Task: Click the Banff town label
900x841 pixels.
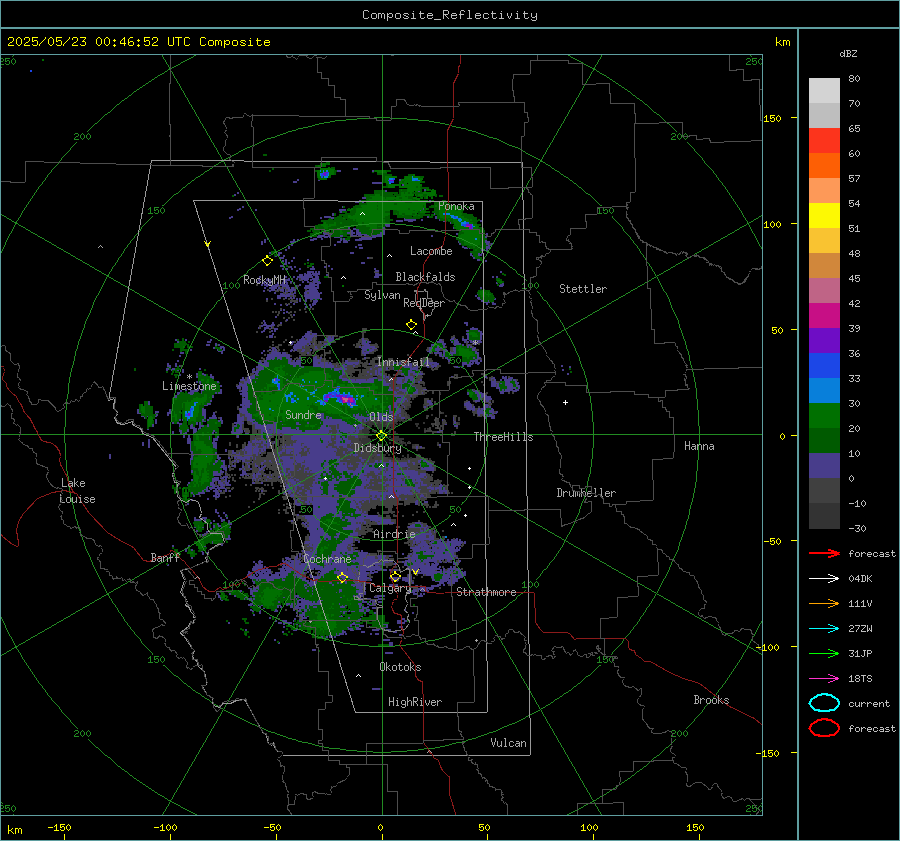Action: tap(165, 557)
